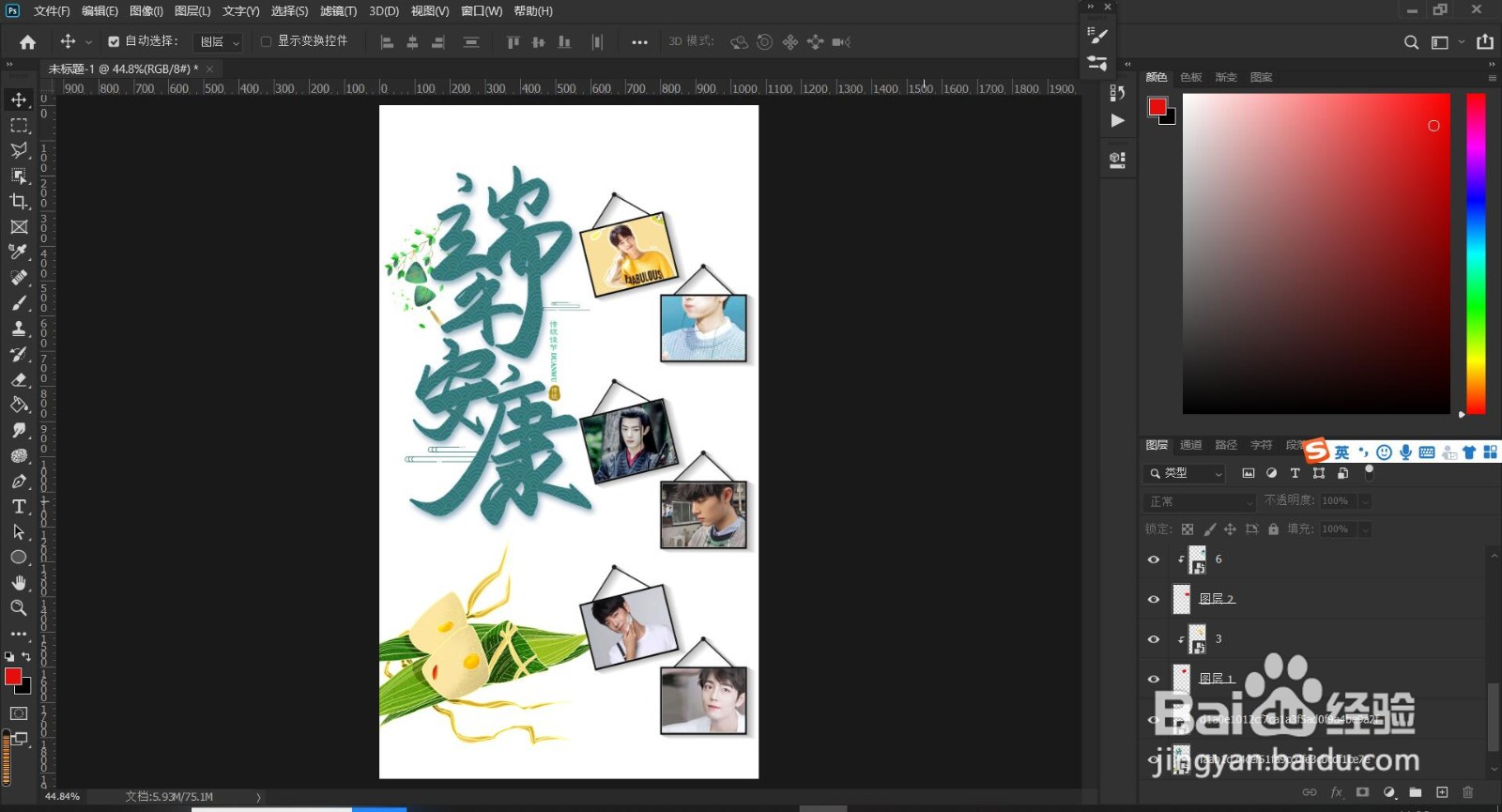This screenshot has height=812, width=1502.
Task: Select the Clone Stamp tool
Action: coord(19,329)
